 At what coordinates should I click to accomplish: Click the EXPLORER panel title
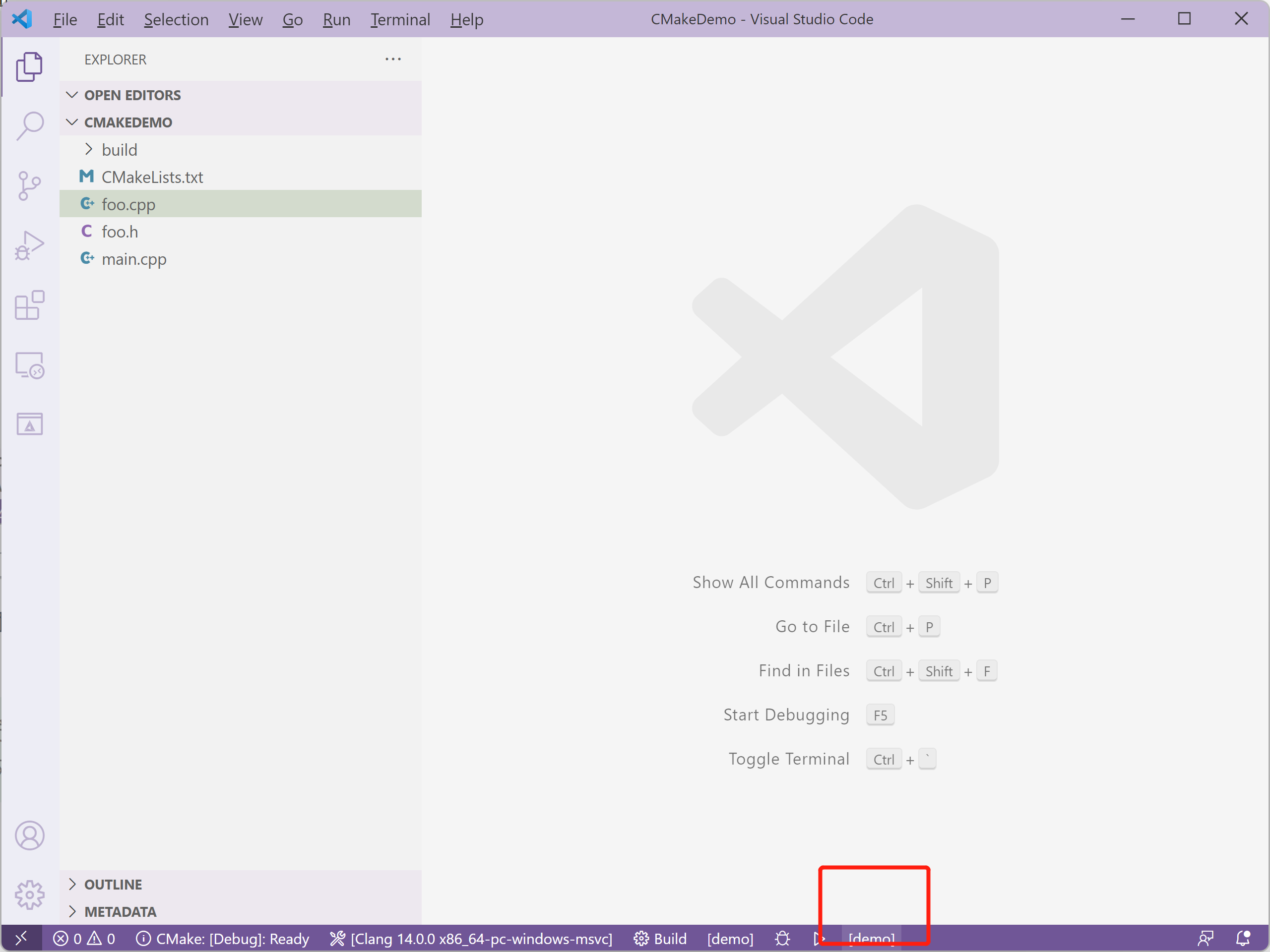click(116, 59)
